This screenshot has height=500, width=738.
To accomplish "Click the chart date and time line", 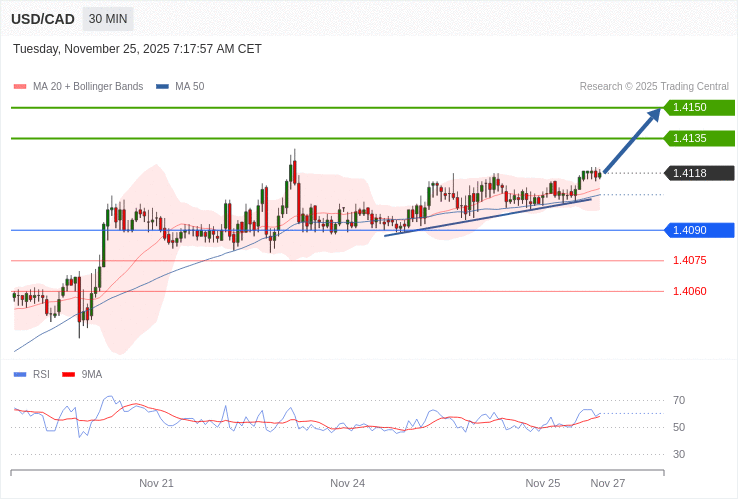I will (137, 49).
